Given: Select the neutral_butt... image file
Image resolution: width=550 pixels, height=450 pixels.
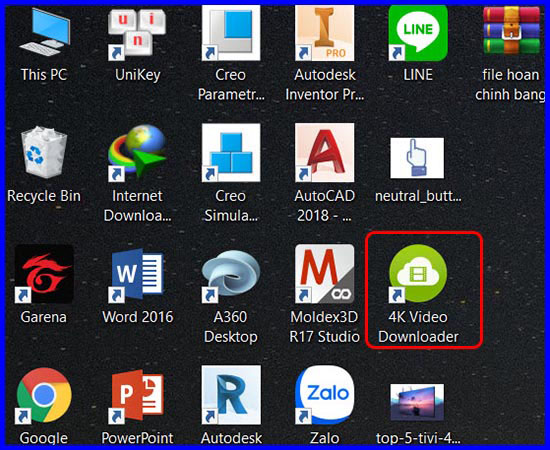Looking at the screenshot, I should 417,158.
